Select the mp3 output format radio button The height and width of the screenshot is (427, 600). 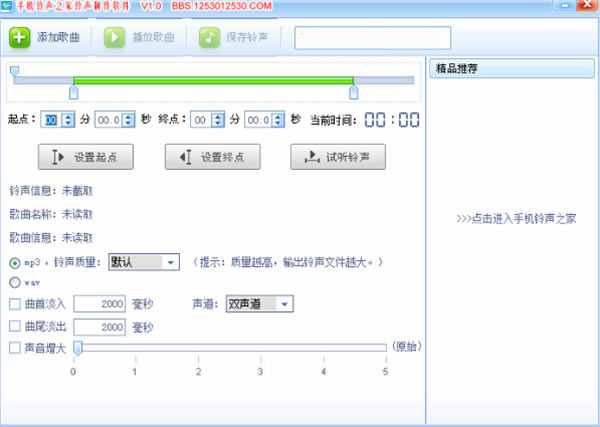click(14, 263)
